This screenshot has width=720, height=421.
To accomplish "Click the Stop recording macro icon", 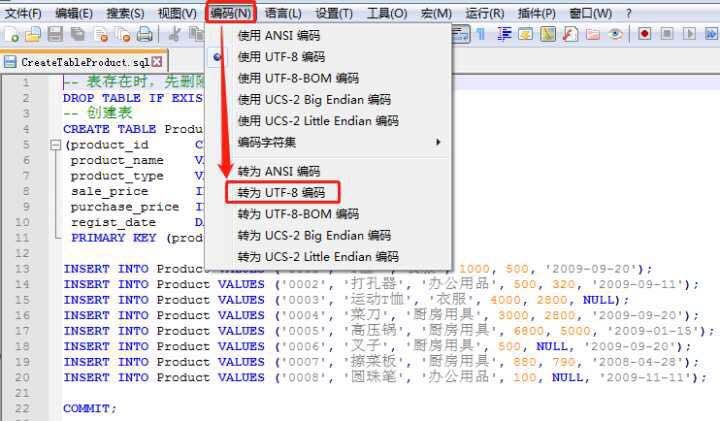I will coord(667,34).
